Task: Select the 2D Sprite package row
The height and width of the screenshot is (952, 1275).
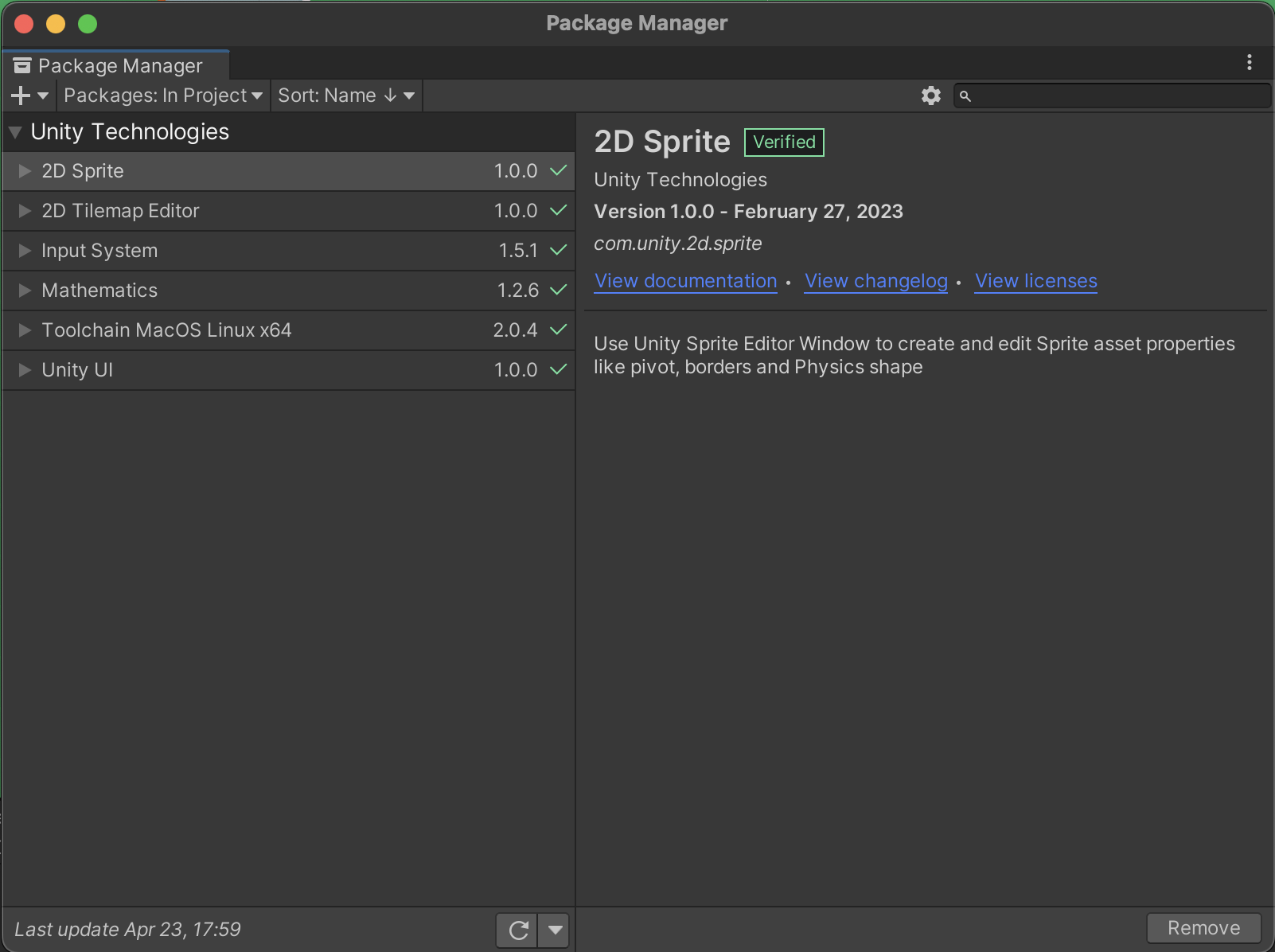Action: point(288,171)
